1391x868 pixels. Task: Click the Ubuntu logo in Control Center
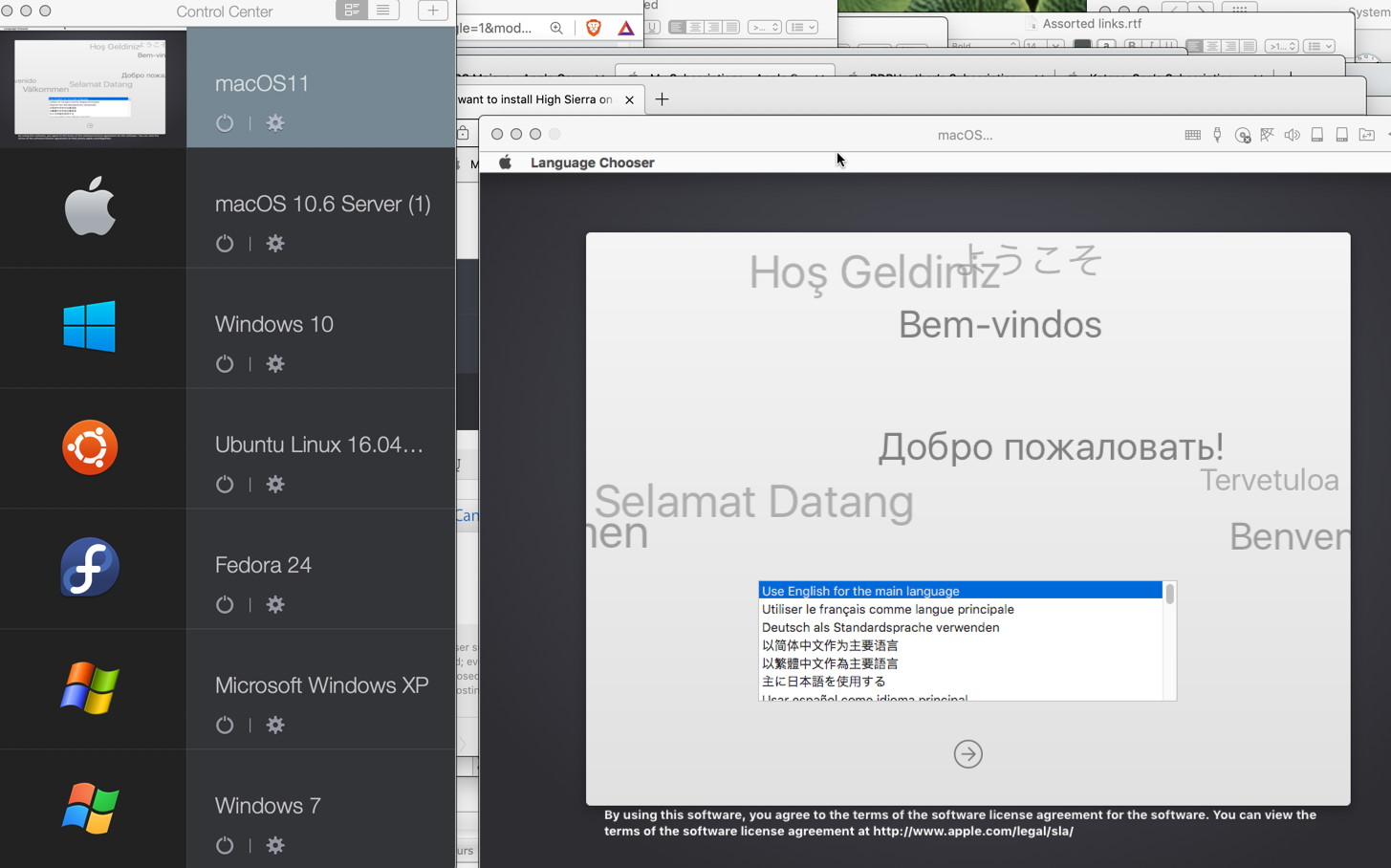click(x=90, y=447)
